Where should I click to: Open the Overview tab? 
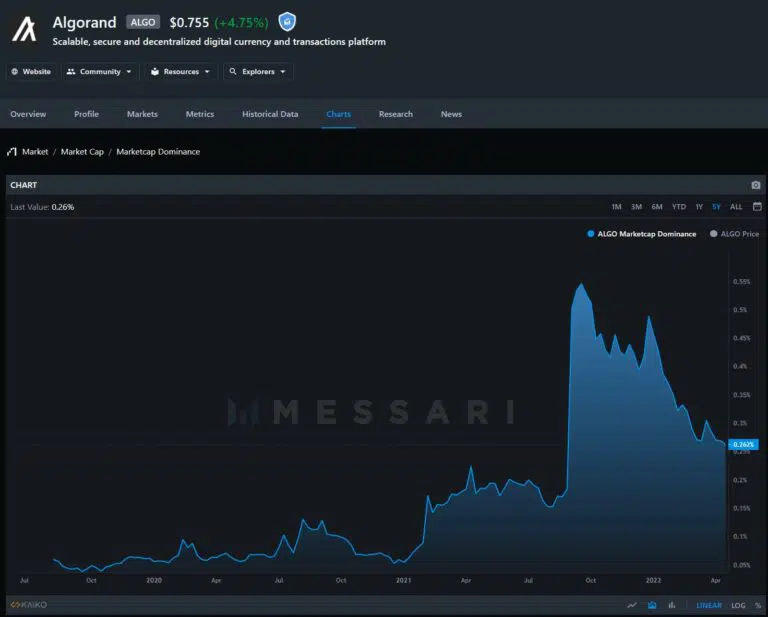click(28, 114)
